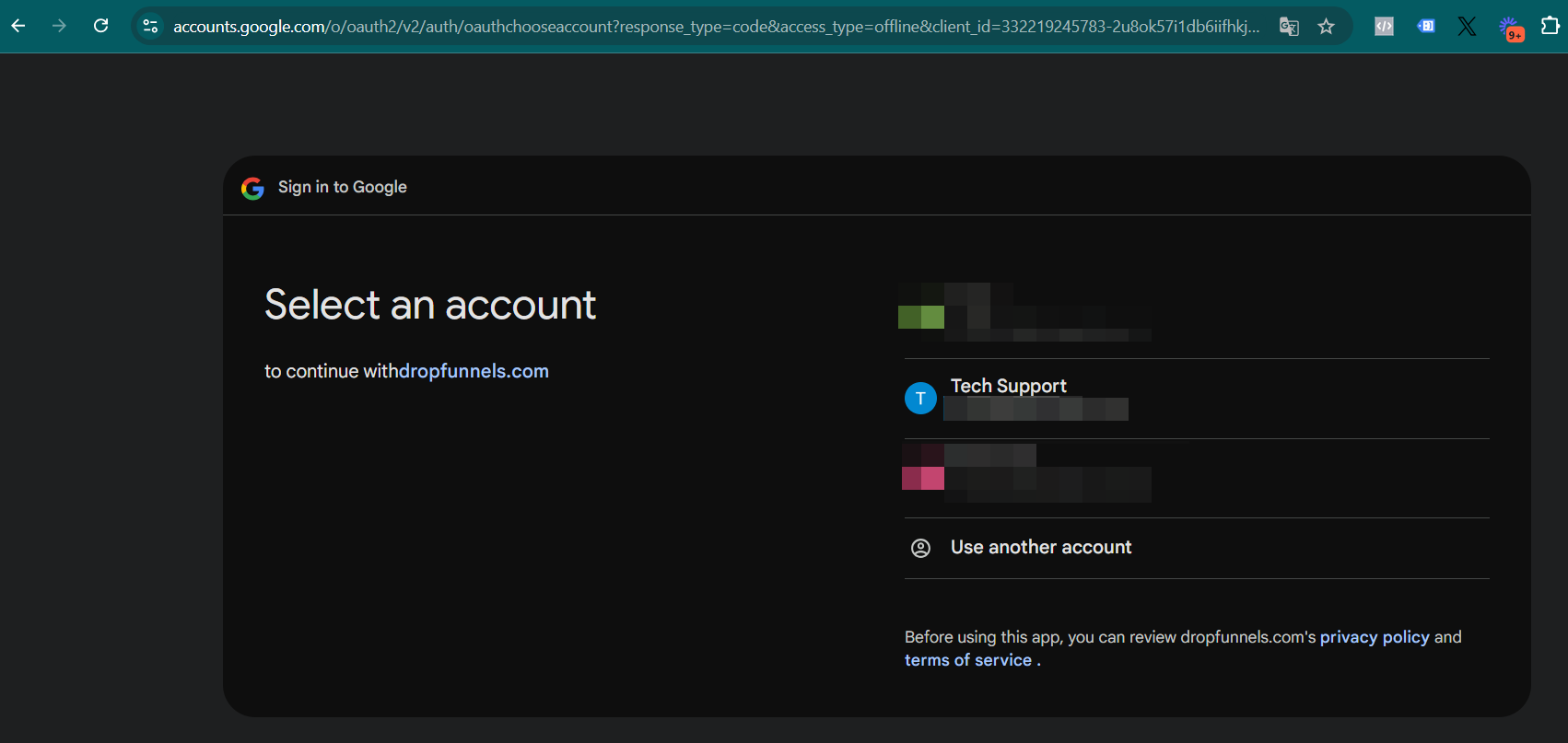This screenshot has width=1568, height=743.
Task: Open the translate page icon
Action: click(1289, 27)
